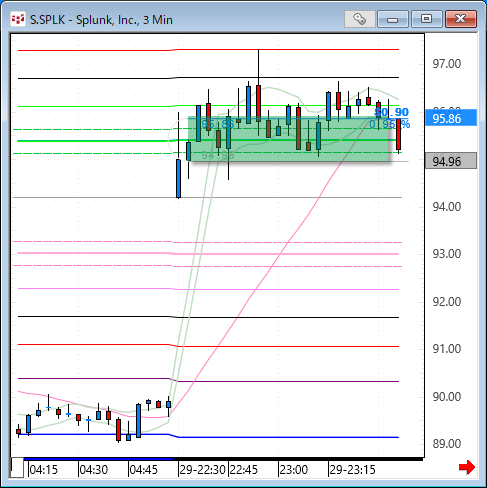The width and height of the screenshot is (487, 488).
Task: Select the green shaded range rectangle
Action: click(289, 139)
